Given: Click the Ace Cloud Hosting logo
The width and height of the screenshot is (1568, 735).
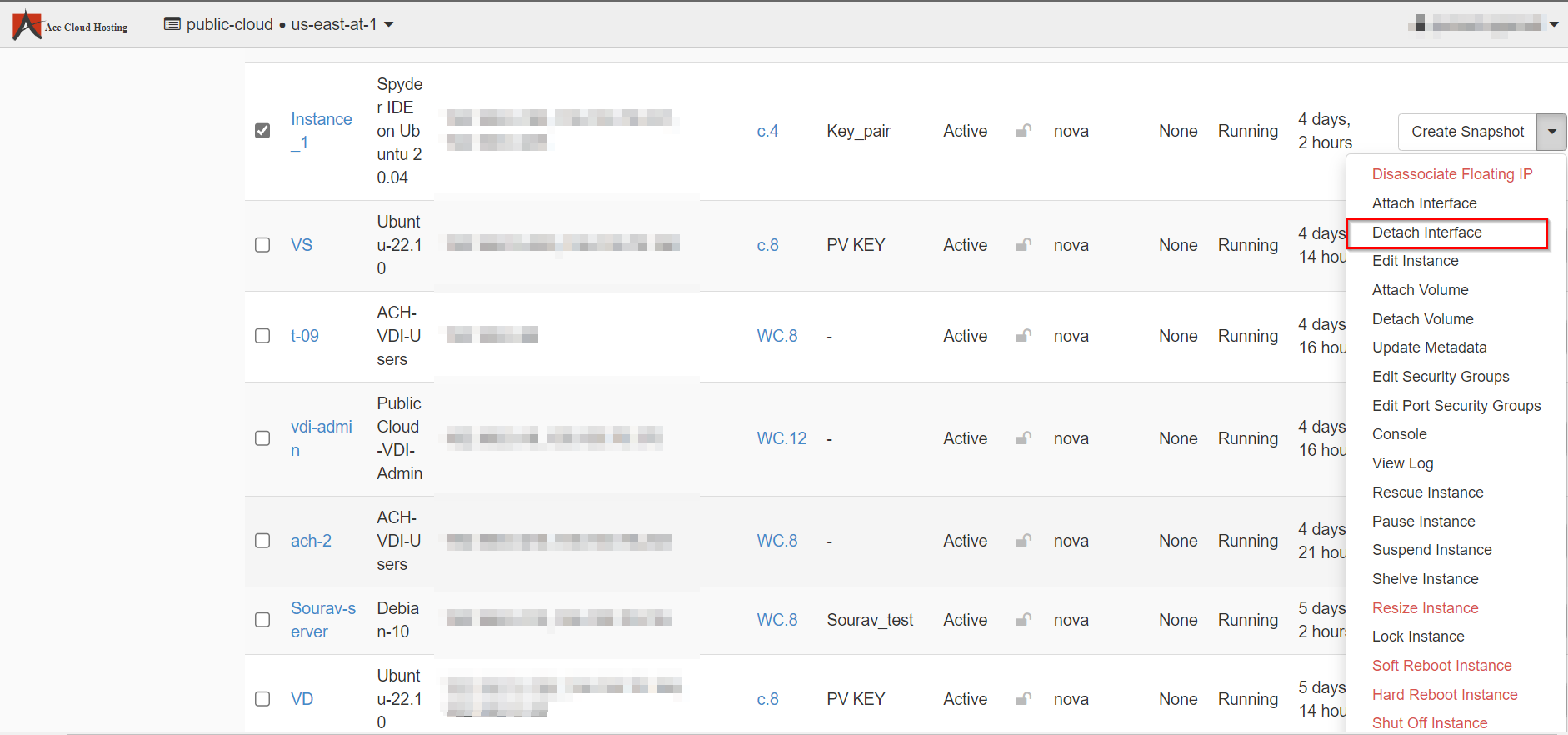Looking at the screenshot, I should [70, 25].
